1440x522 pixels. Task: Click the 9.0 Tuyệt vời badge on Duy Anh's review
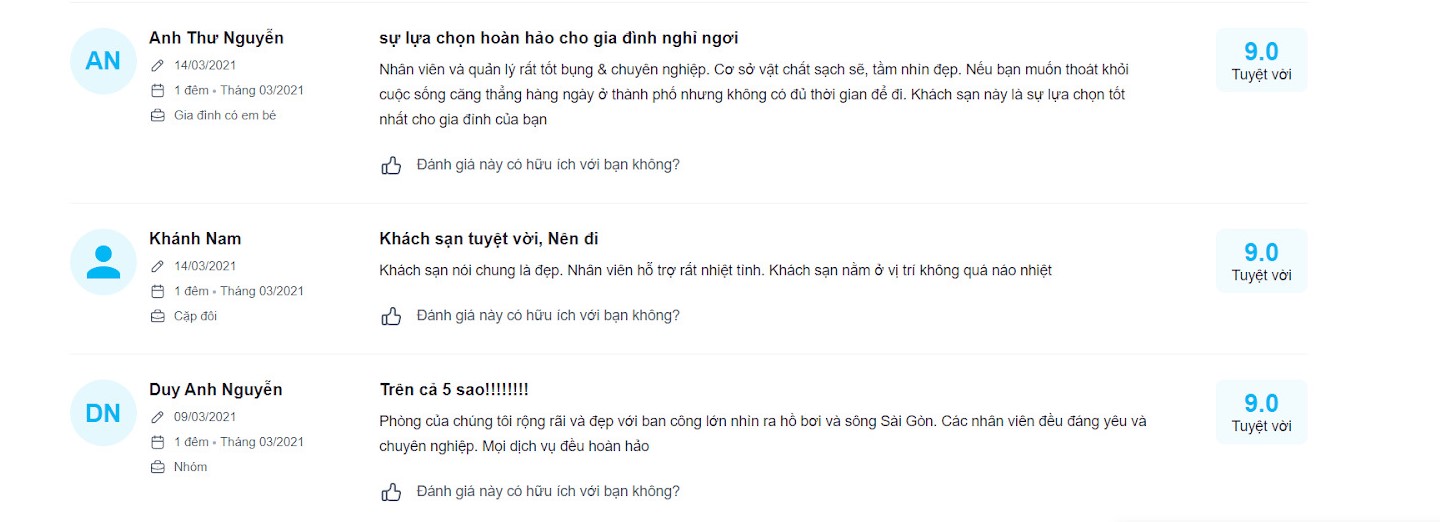[x=1261, y=412]
